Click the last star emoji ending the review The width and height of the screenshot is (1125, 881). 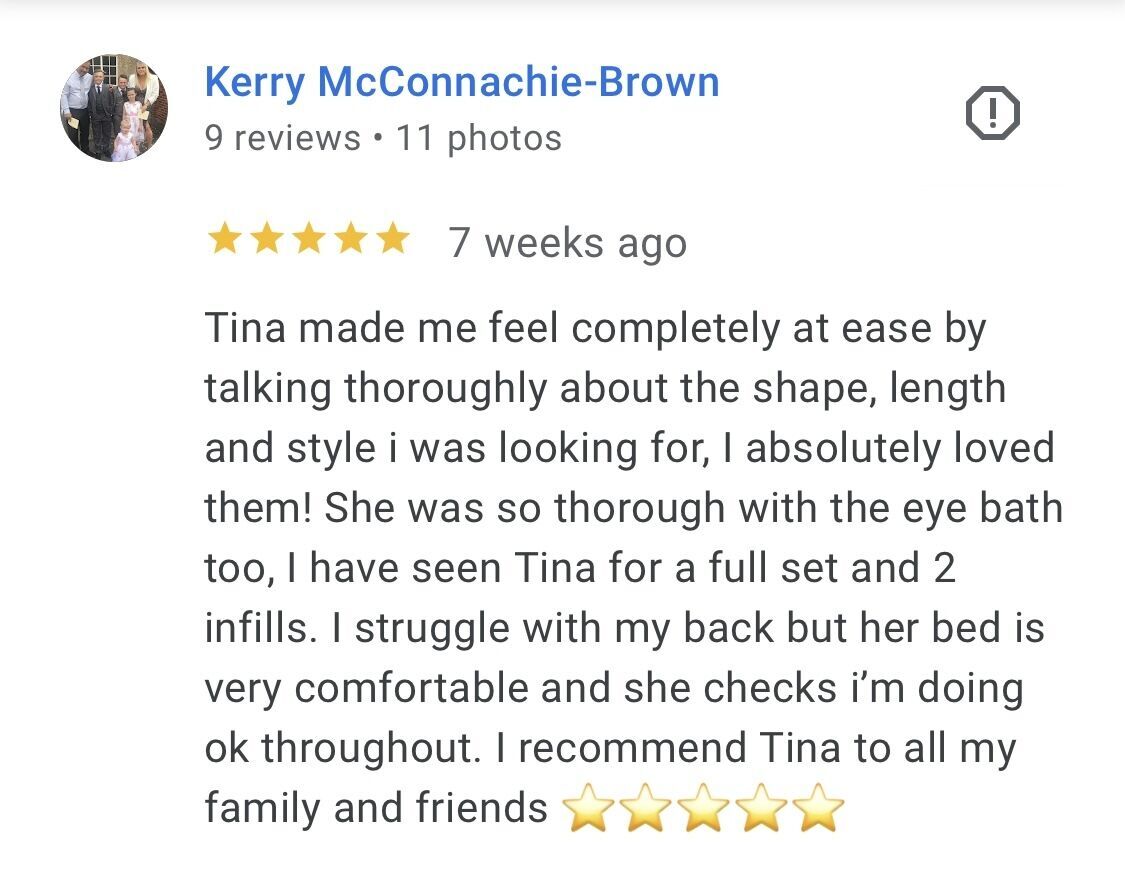(820, 808)
